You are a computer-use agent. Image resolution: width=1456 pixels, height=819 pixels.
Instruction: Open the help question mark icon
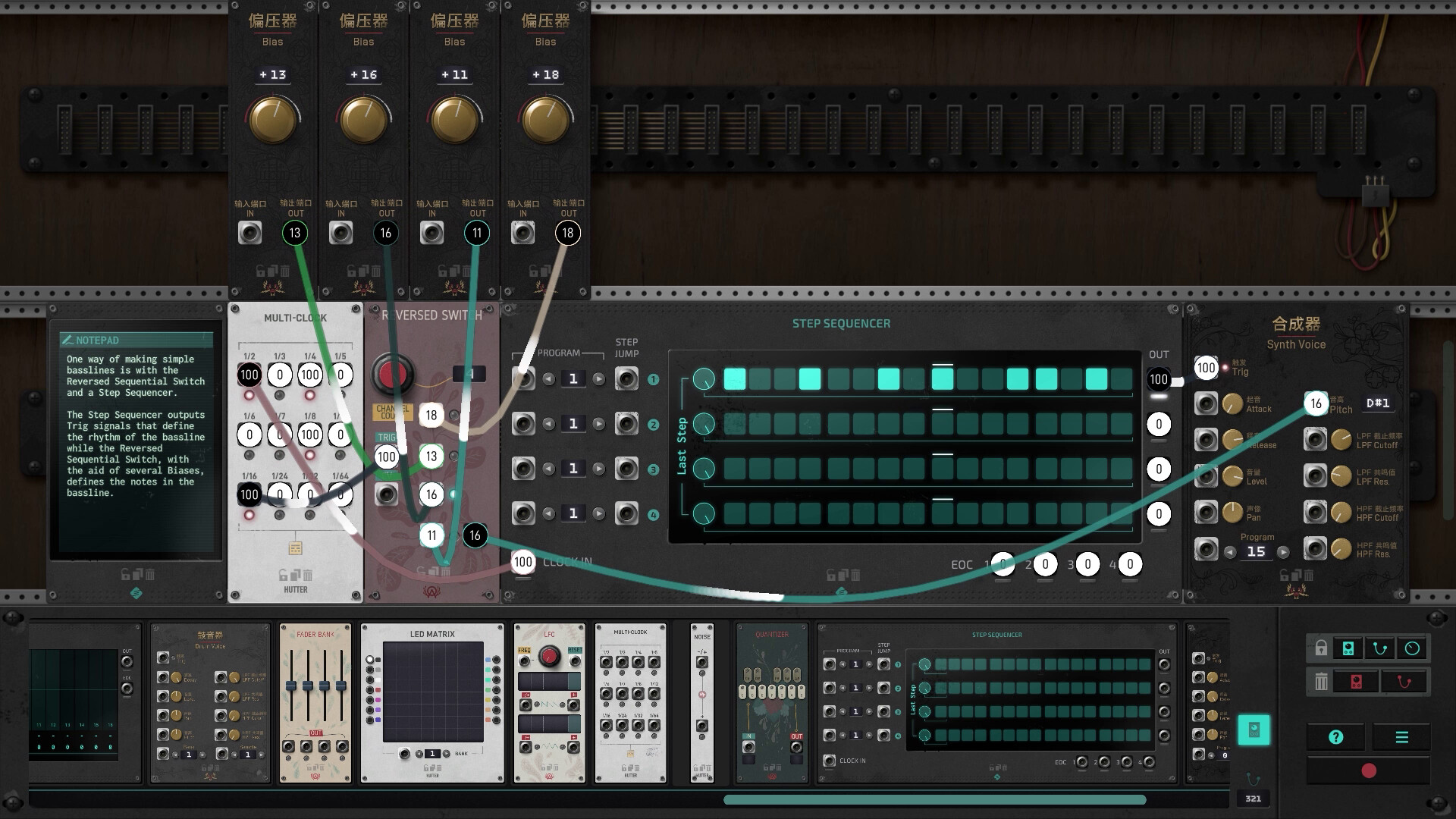[1335, 736]
